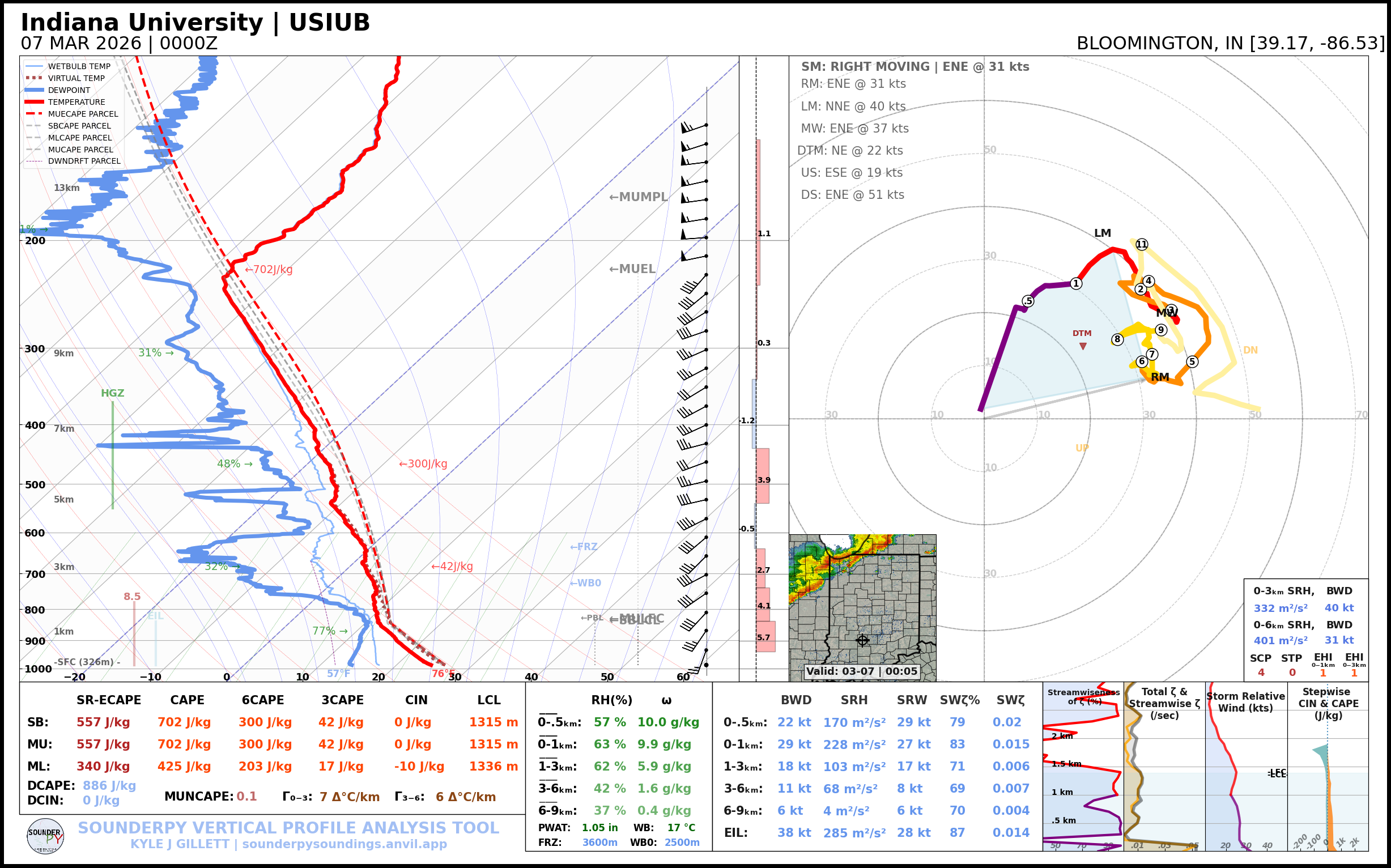Click the MUEL arrow label
1391x868 pixels.
[x=632, y=269]
